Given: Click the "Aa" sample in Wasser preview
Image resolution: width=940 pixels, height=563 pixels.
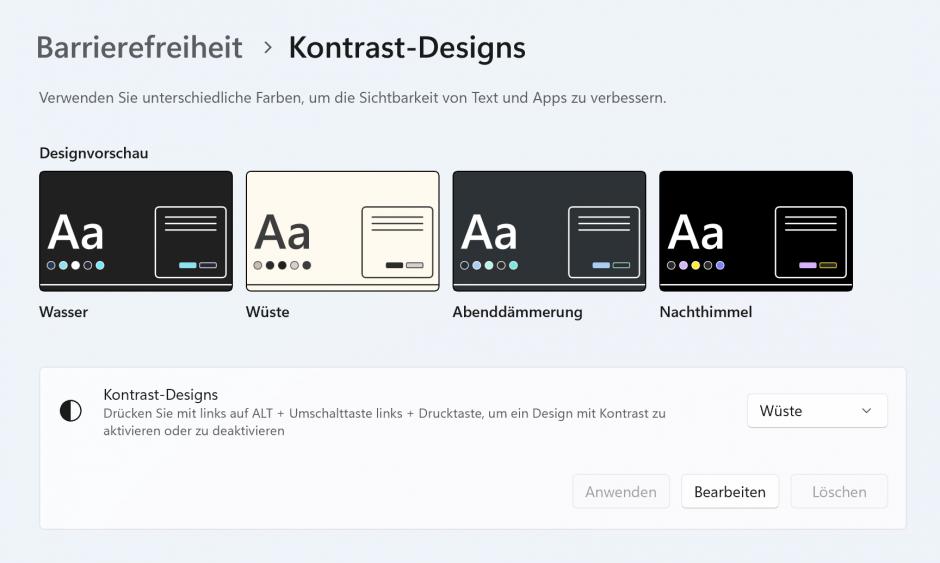Looking at the screenshot, I should [76, 233].
